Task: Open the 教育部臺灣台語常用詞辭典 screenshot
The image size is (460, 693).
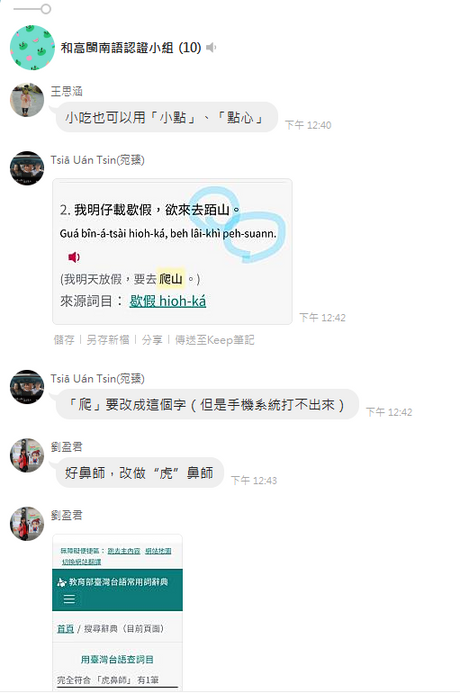Action: coord(117,612)
